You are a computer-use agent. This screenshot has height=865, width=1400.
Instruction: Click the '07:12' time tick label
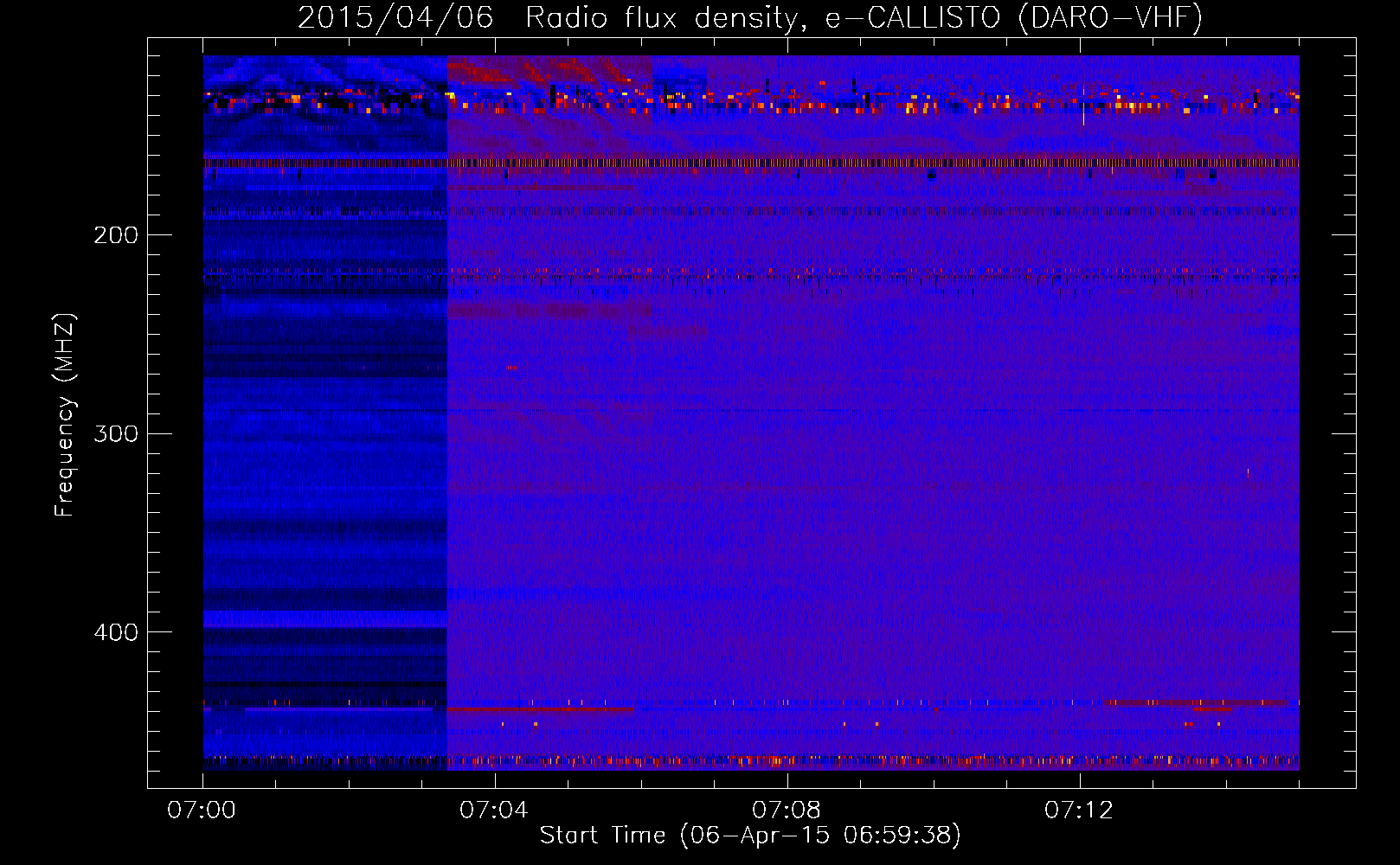point(1079,811)
